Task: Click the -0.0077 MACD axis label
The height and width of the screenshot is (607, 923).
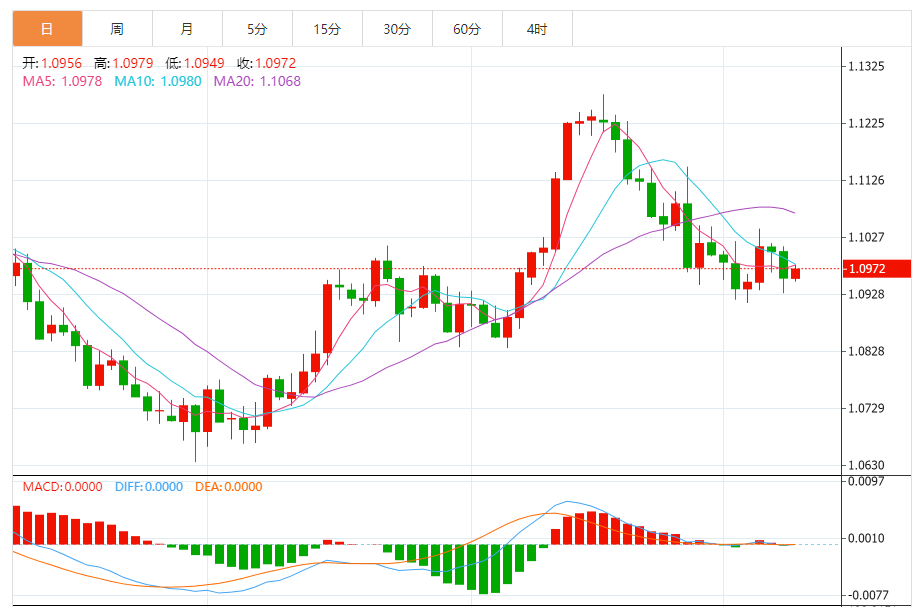Action: [x=866, y=595]
